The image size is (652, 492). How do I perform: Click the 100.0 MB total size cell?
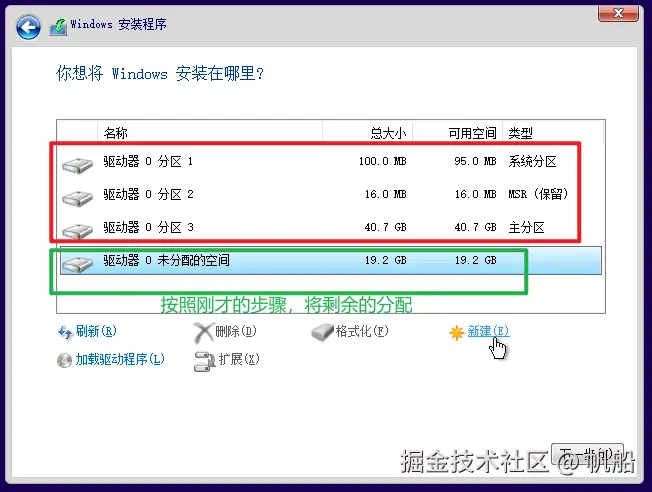click(x=383, y=161)
